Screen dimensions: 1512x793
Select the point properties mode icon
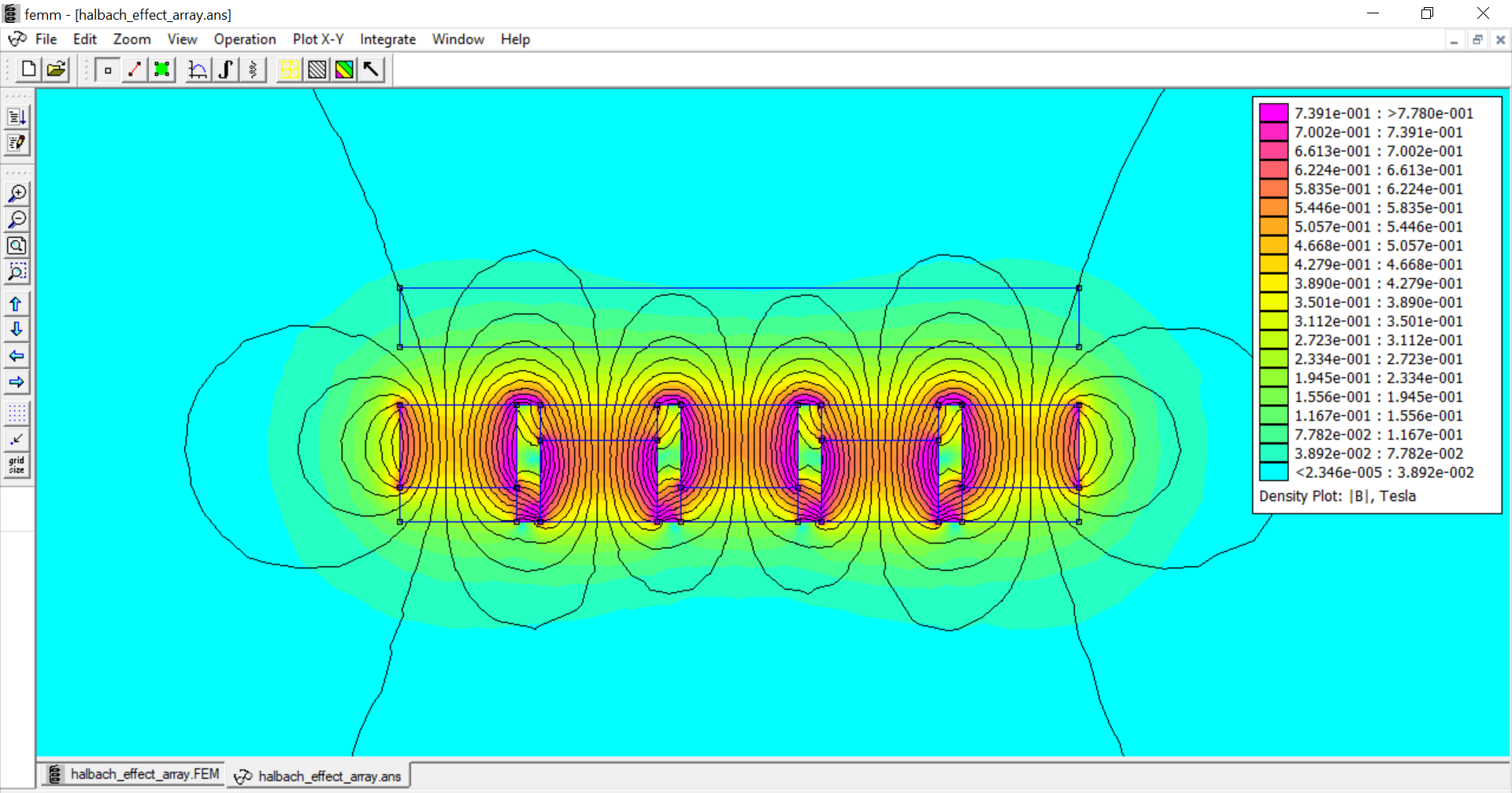click(x=108, y=69)
